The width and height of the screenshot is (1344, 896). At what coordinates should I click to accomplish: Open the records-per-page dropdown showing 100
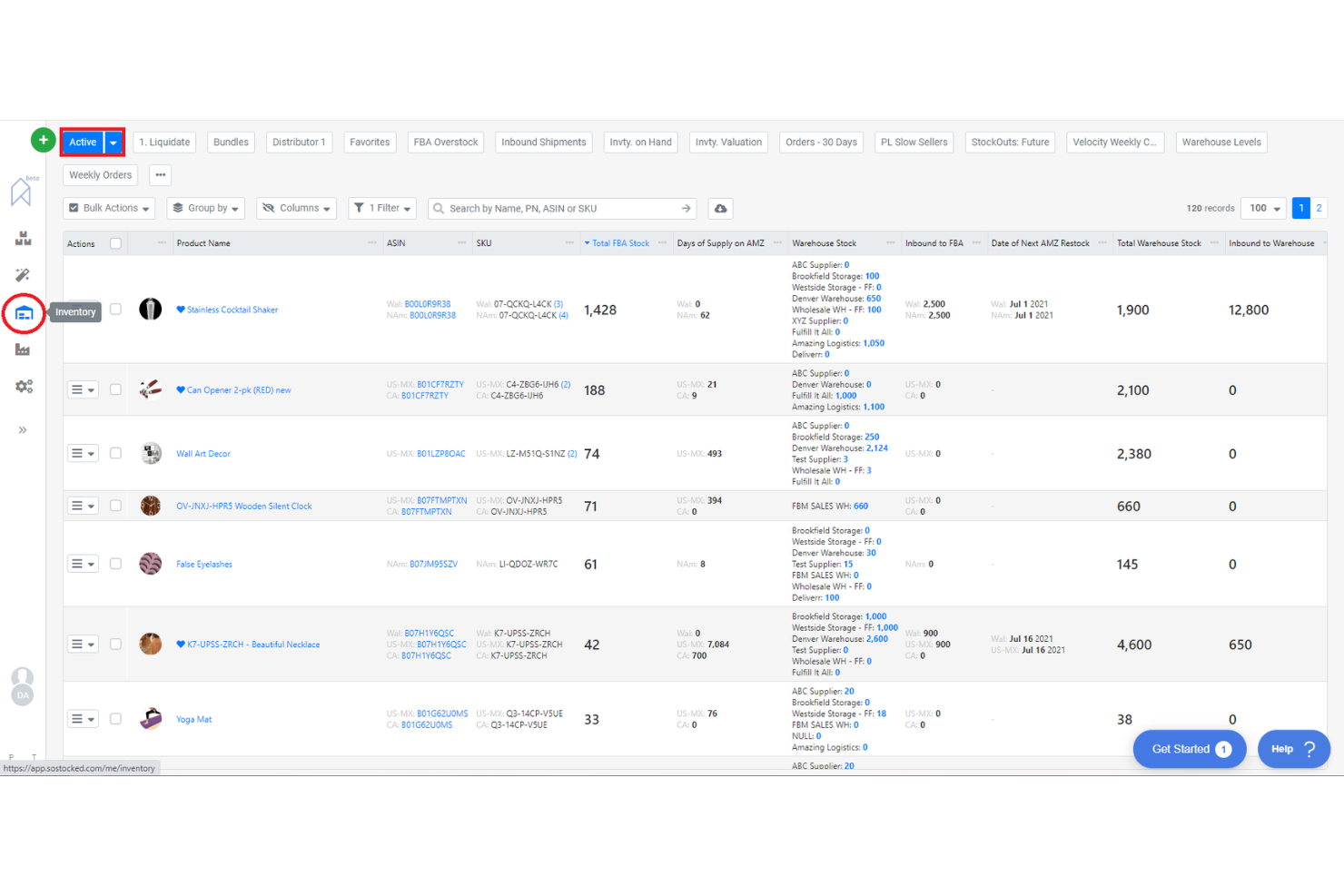(1262, 208)
